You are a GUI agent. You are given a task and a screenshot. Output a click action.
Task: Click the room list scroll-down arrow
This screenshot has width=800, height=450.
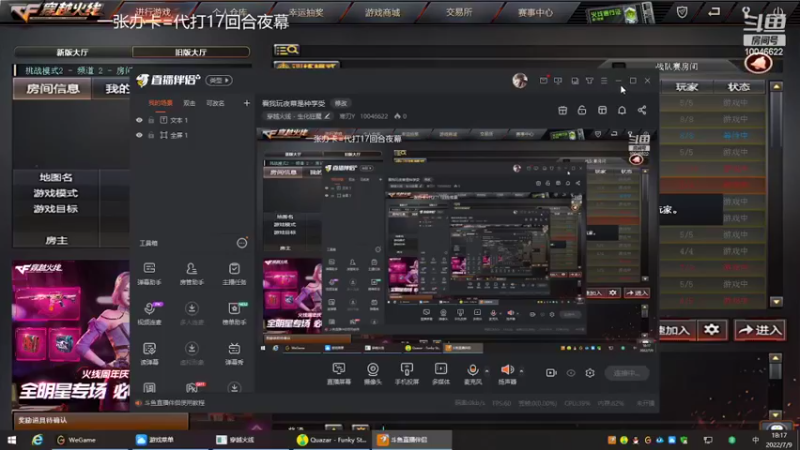point(776,302)
